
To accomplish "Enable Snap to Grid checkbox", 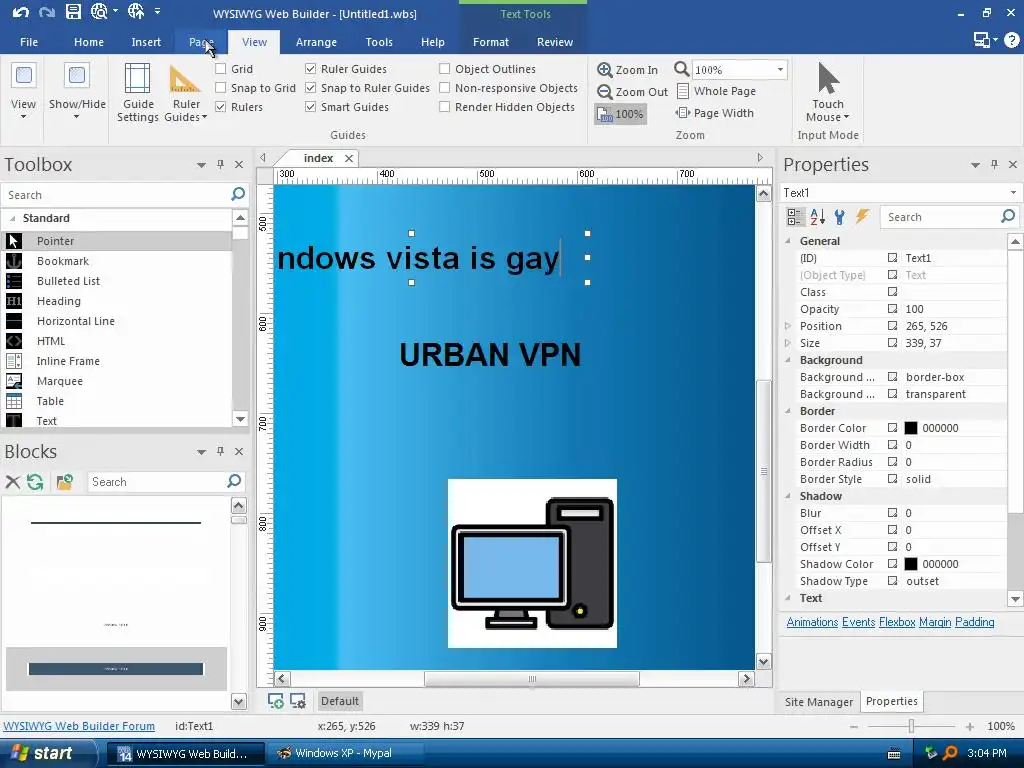I will (x=221, y=88).
